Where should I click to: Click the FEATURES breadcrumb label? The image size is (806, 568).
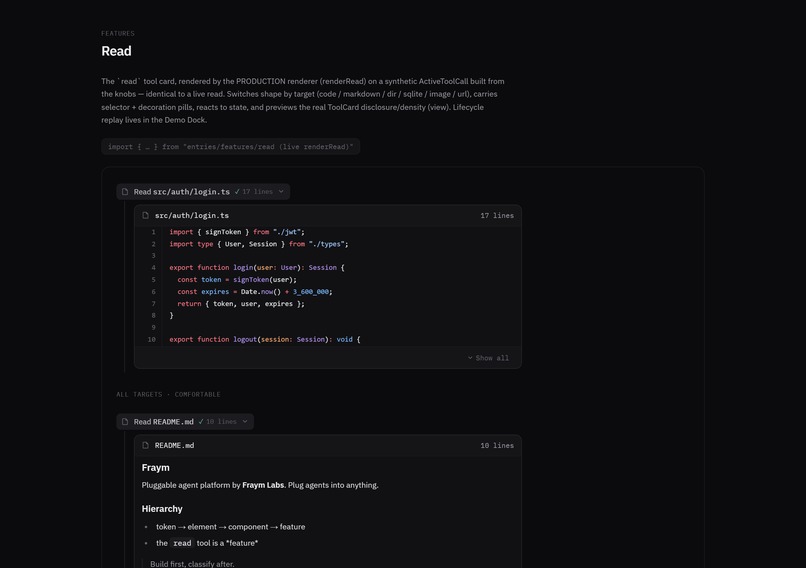point(118,33)
